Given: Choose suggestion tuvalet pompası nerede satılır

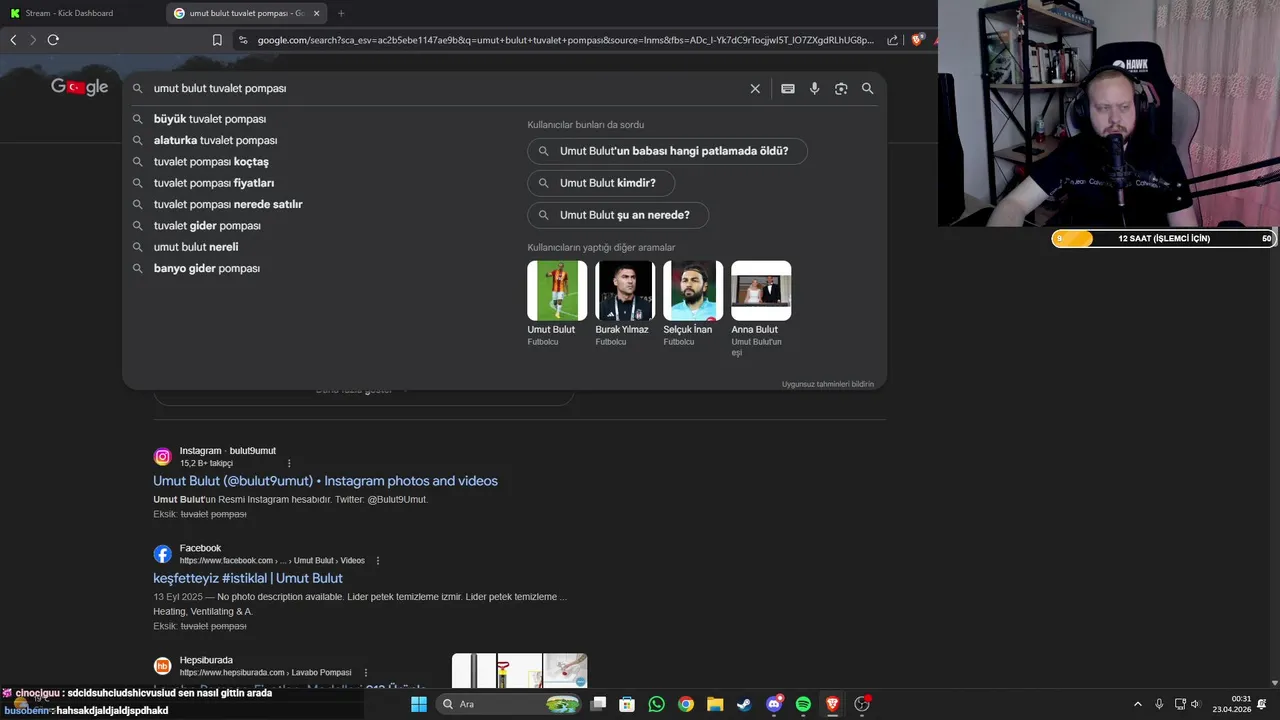Looking at the screenshot, I should (228, 204).
